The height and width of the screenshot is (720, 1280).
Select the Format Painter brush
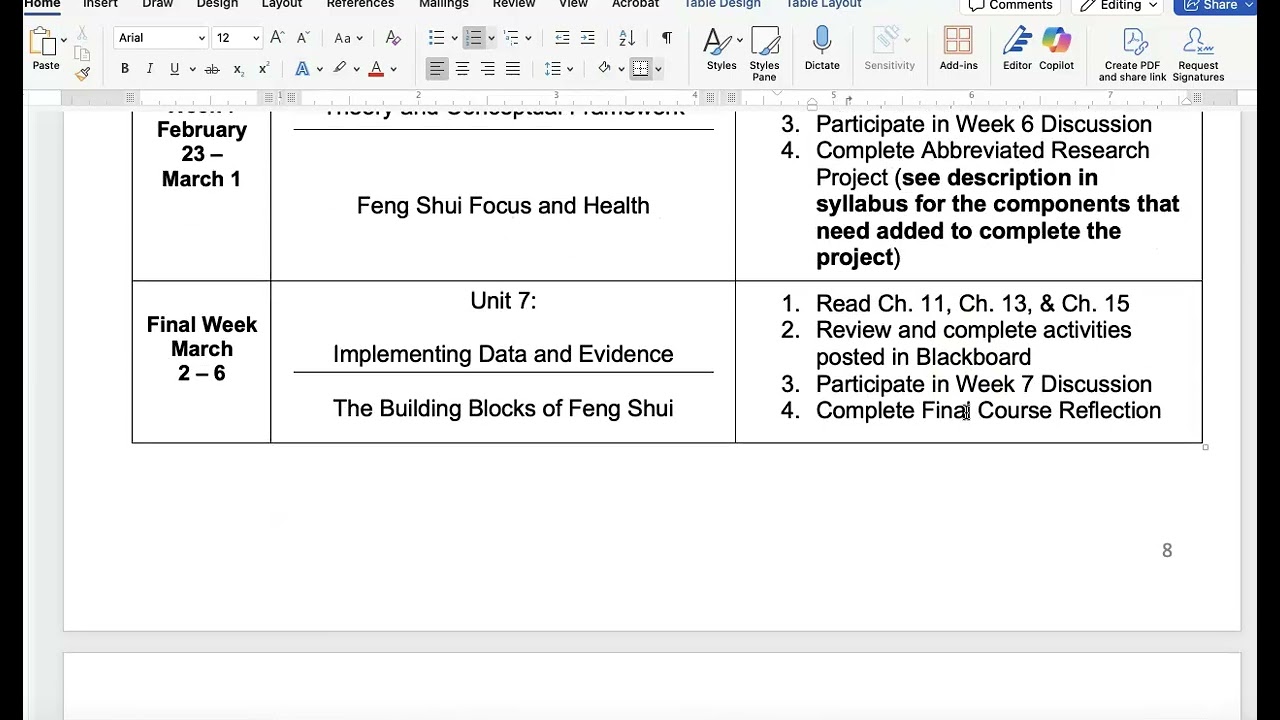point(82,73)
